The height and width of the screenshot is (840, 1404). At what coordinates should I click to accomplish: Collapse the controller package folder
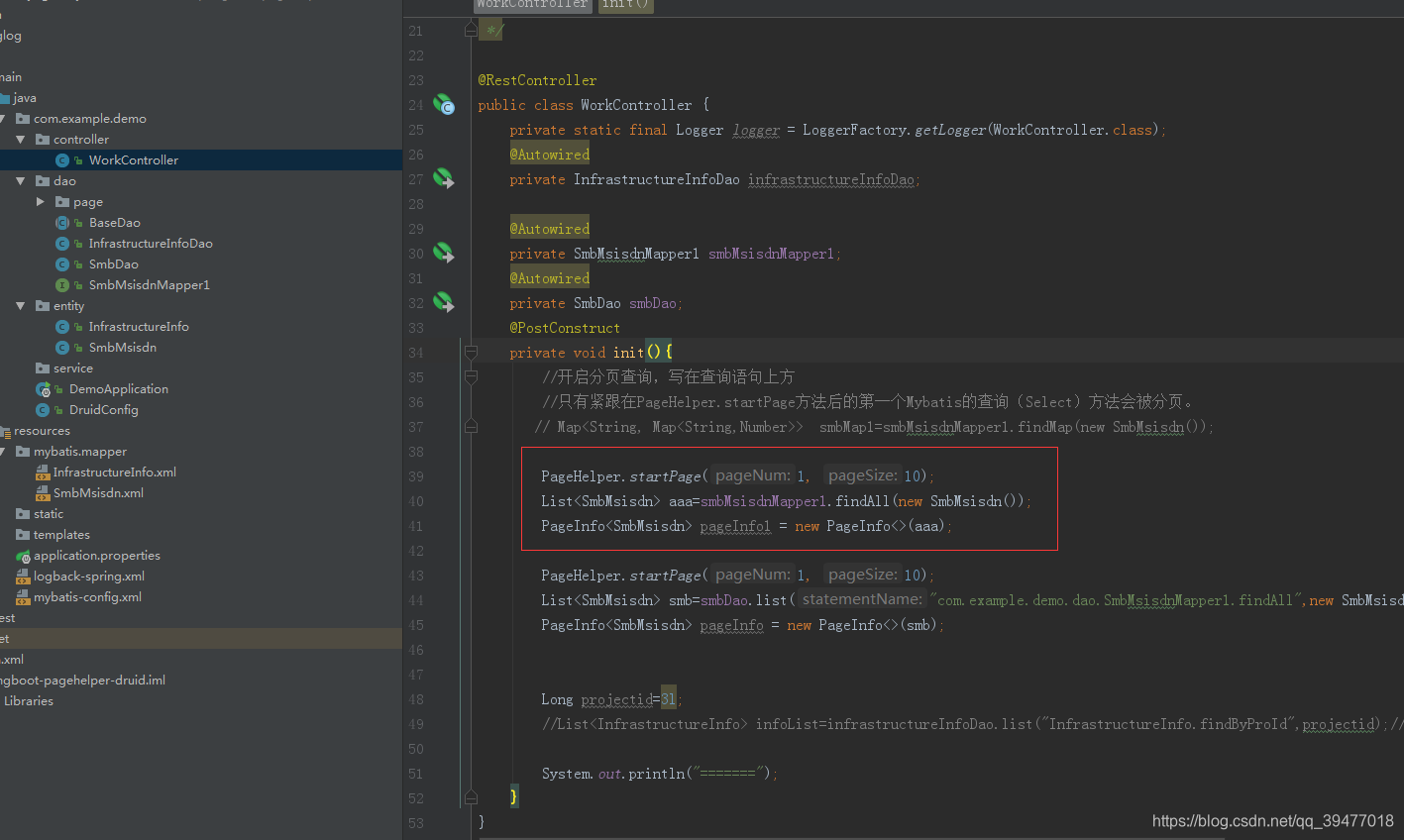coord(20,140)
